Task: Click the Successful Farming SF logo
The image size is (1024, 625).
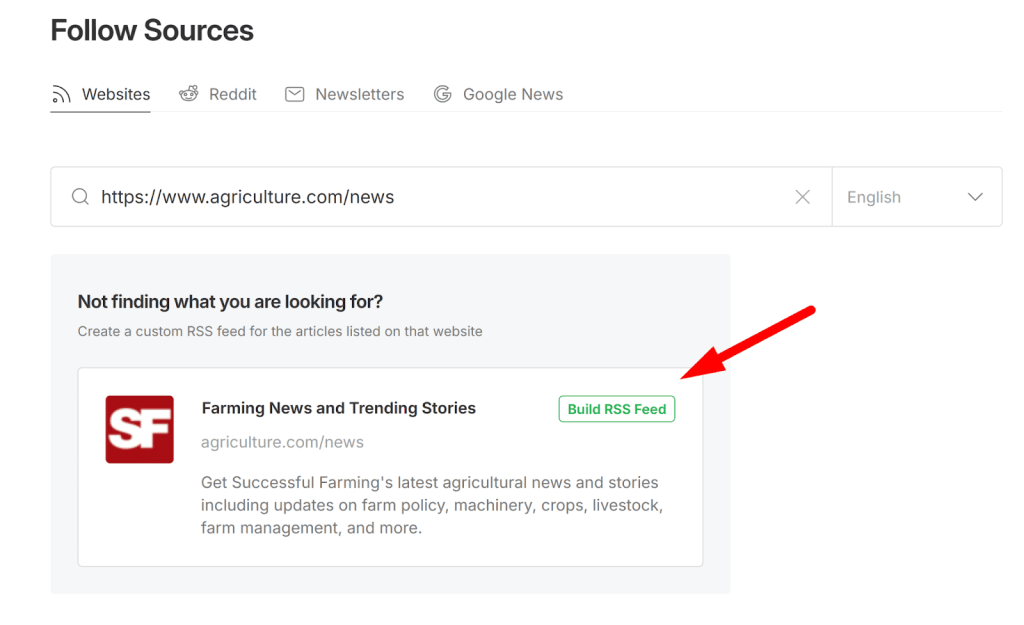Action: (139, 429)
